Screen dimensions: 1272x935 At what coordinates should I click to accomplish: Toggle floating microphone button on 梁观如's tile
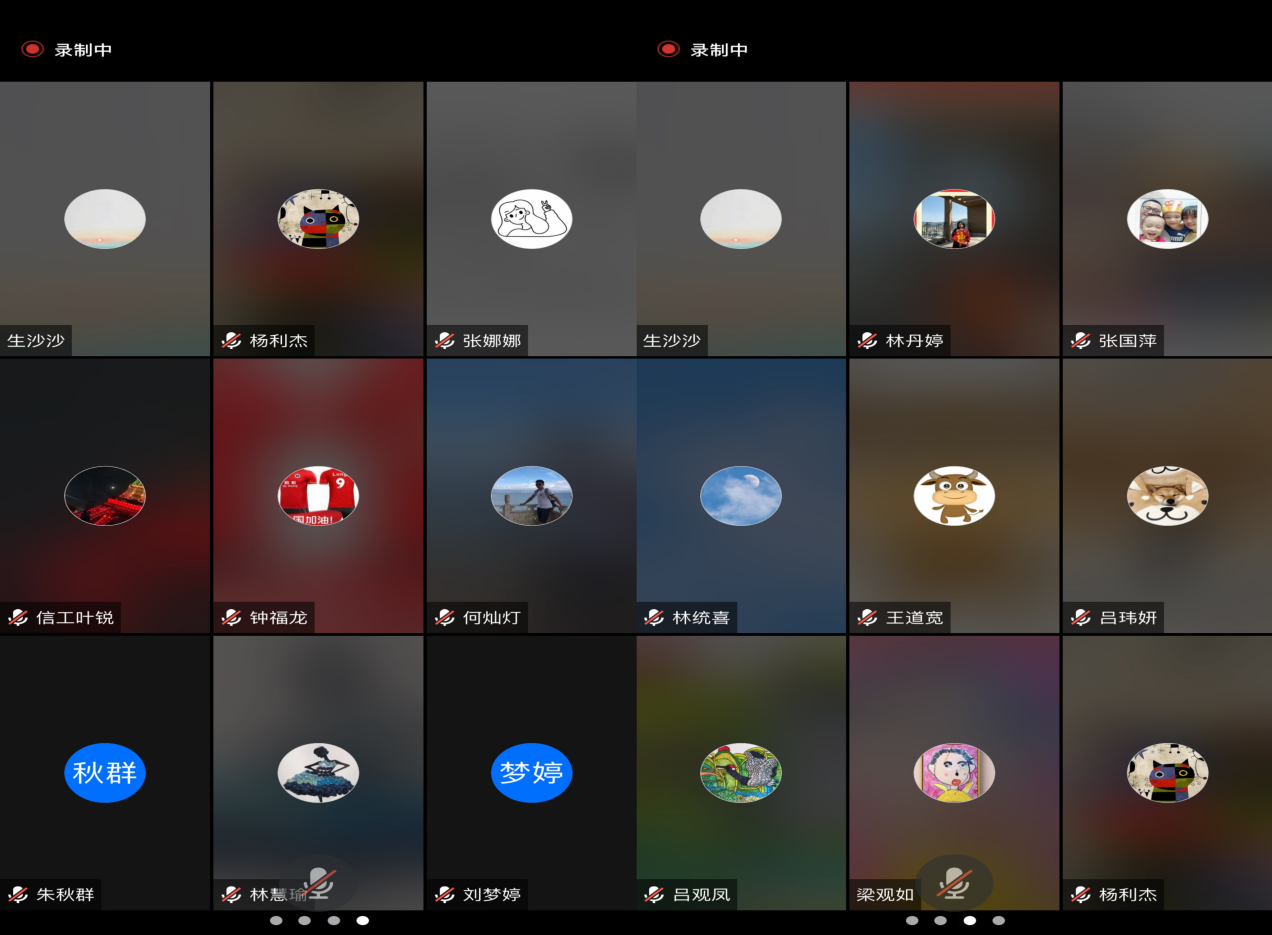click(x=954, y=883)
